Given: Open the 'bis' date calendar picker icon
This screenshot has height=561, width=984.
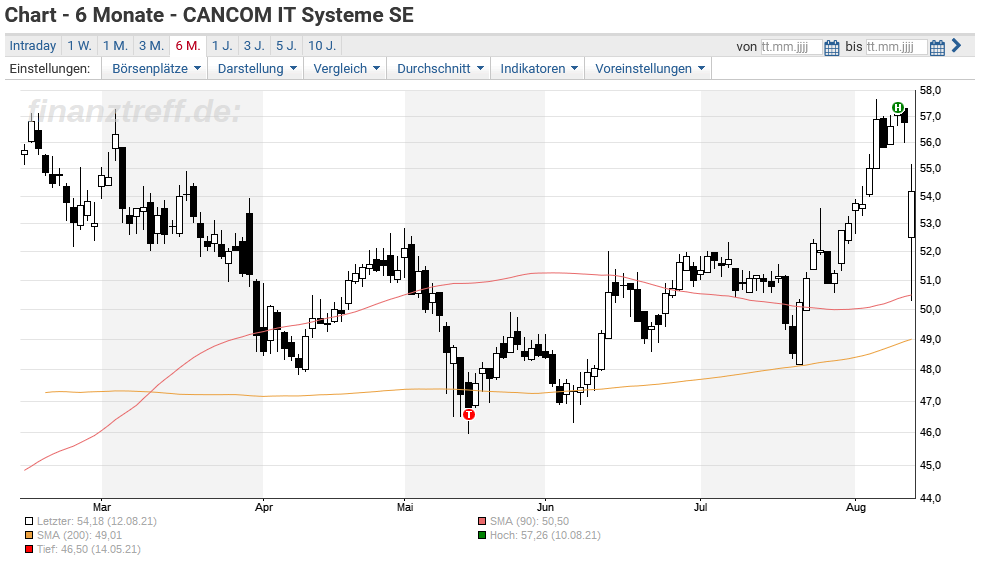Looking at the screenshot, I should click(x=937, y=48).
